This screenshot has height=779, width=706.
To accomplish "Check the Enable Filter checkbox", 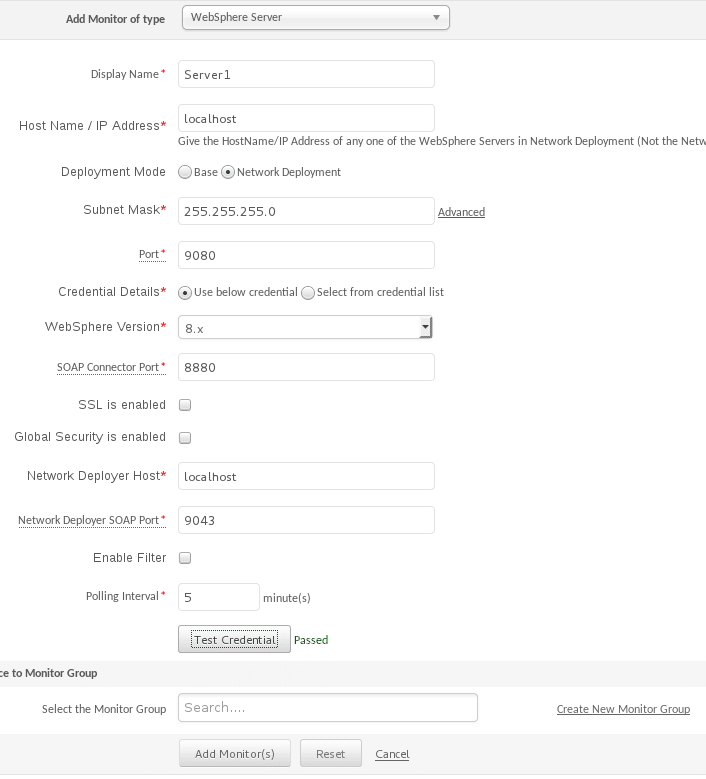I will click(185, 558).
